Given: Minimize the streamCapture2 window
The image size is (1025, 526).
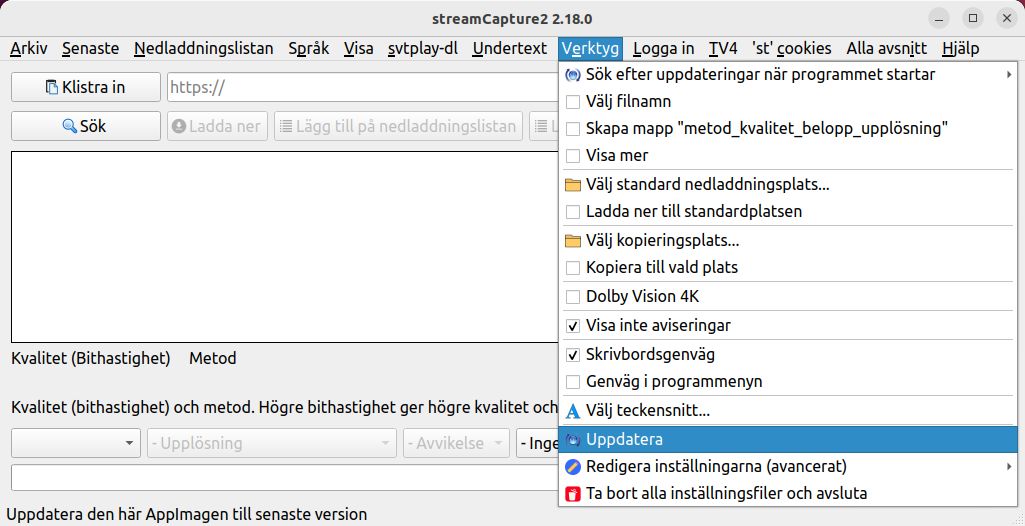Looking at the screenshot, I should click(939, 18).
